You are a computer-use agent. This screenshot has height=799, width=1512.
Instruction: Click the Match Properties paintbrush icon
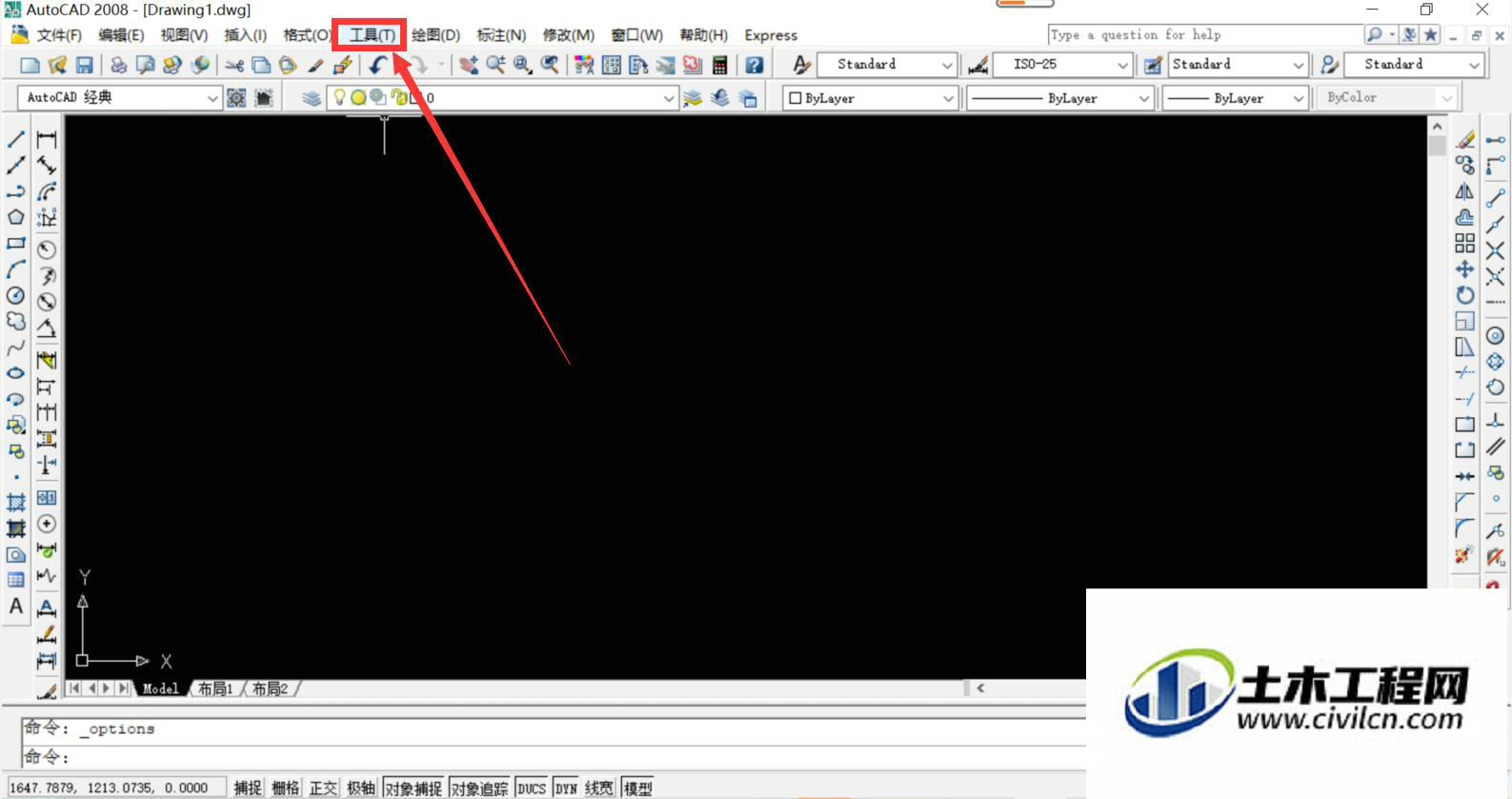click(x=315, y=65)
